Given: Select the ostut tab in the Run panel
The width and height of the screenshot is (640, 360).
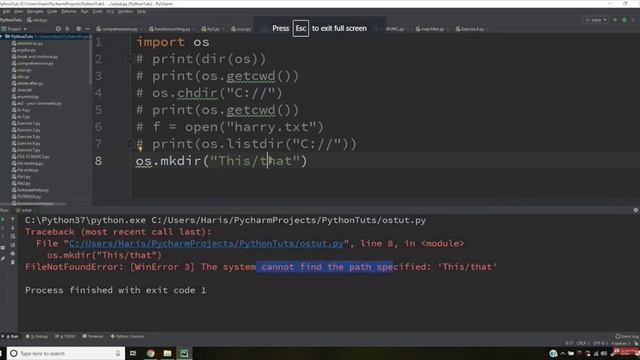Looking at the screenshot, I should tap(24, 210).
